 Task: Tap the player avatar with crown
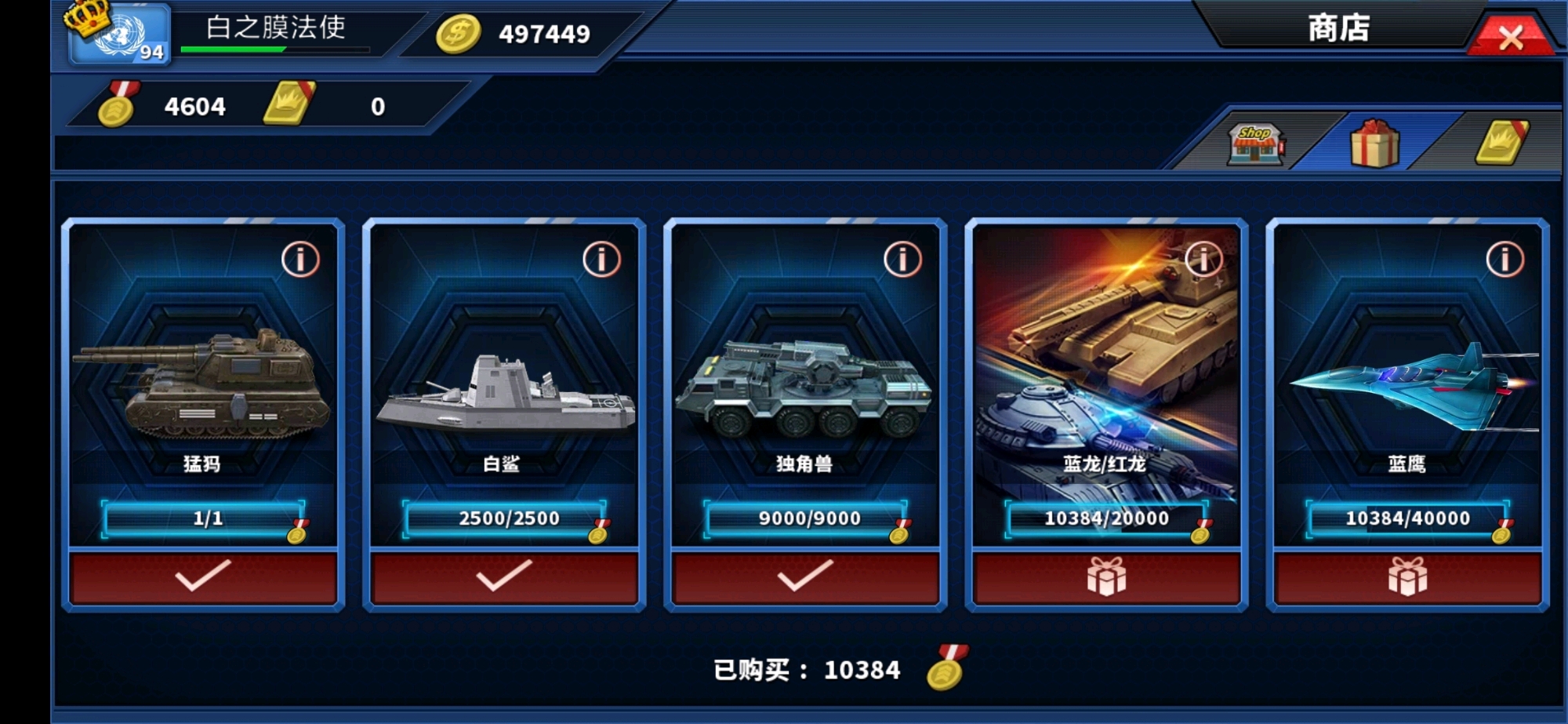click(x=118, y=33)
